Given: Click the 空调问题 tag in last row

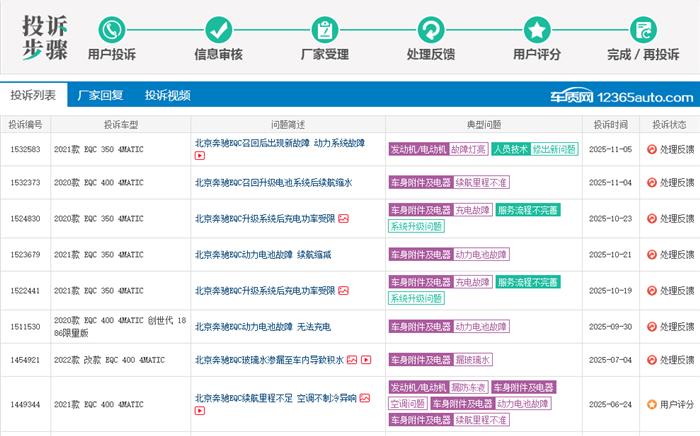Looking at the screenshot, I should click(408, 404).
